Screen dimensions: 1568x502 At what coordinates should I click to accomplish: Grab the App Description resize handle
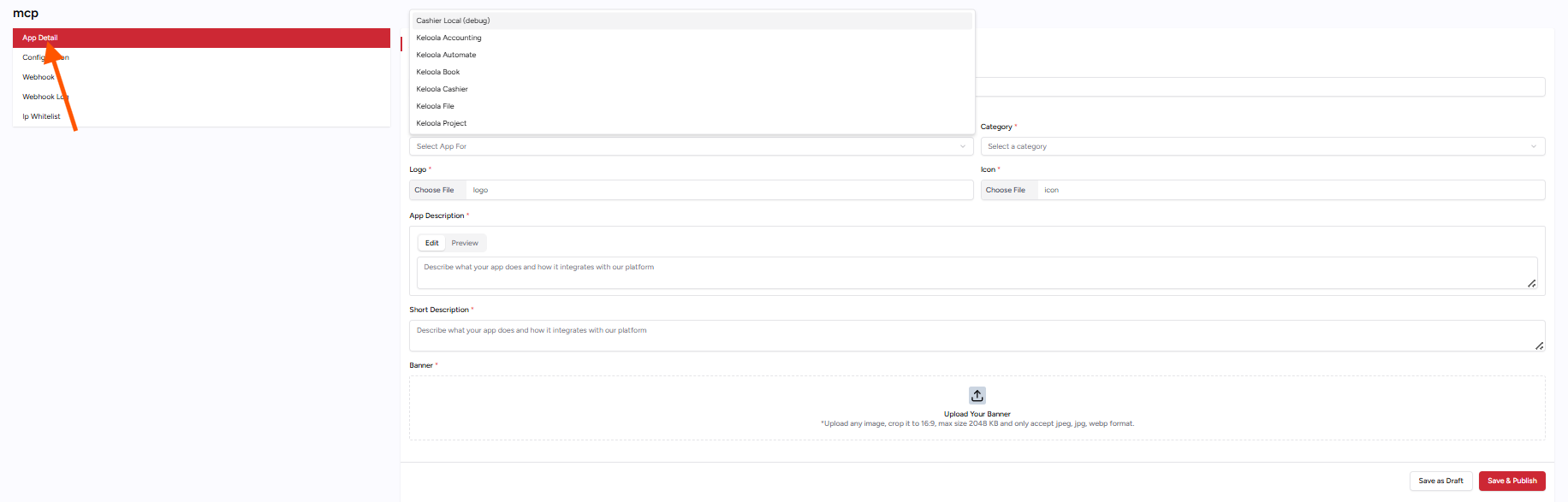[x=1532, y=283]
